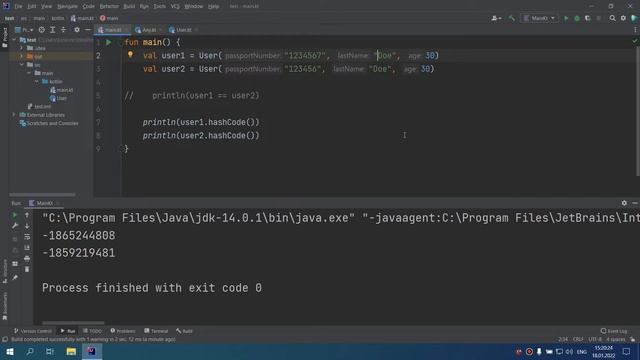Clear all Run console output with the trash icon
This screenshot has width=640, height=360.
tap(27, 269)
